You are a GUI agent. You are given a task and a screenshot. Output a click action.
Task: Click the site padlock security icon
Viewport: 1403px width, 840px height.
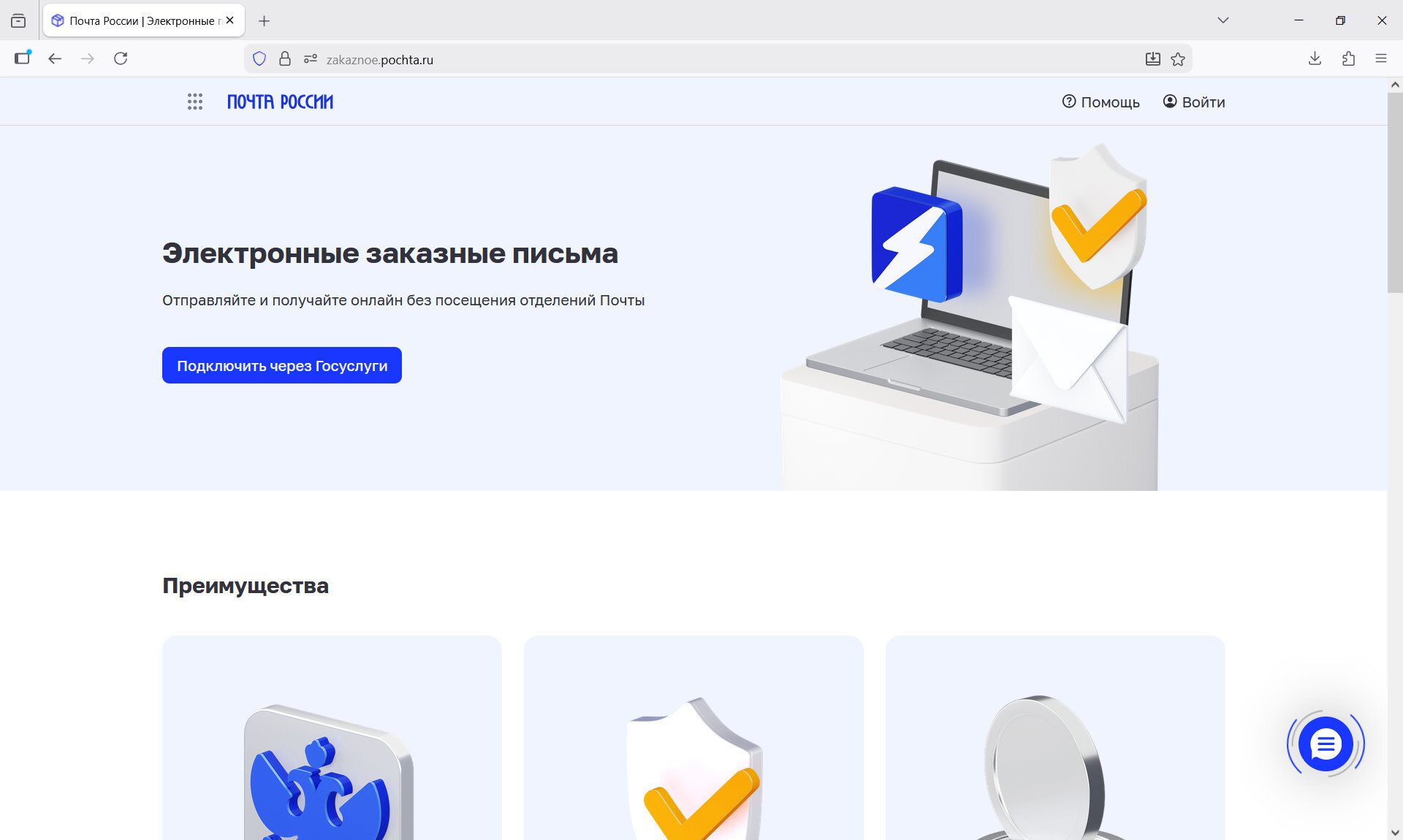[285, 59]
